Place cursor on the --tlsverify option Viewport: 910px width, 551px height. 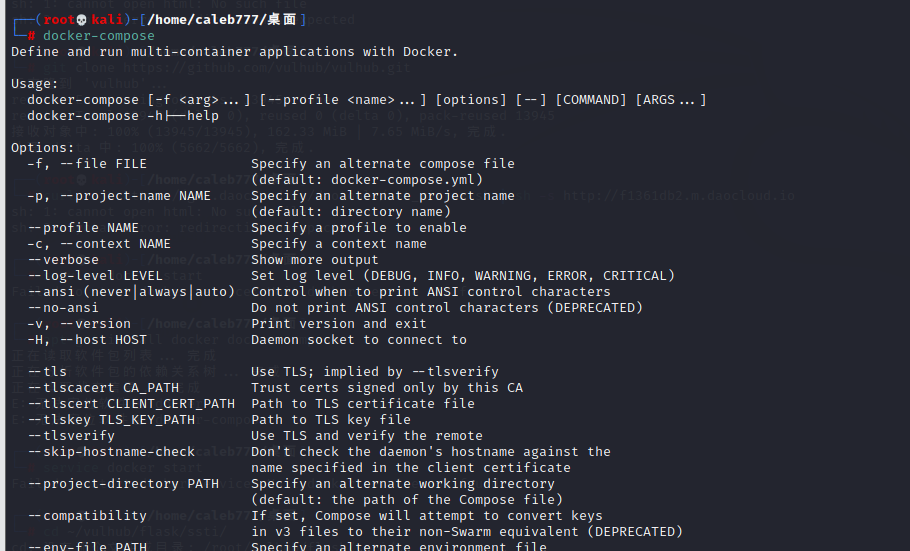click(71, 436)
